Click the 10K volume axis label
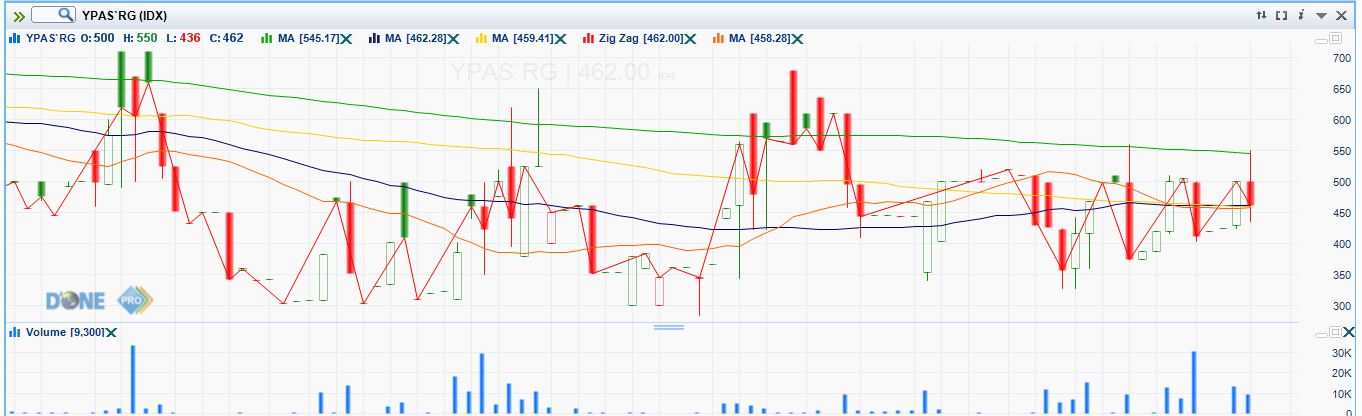This screenshot has height=416, width=1362. [1341, 393]
